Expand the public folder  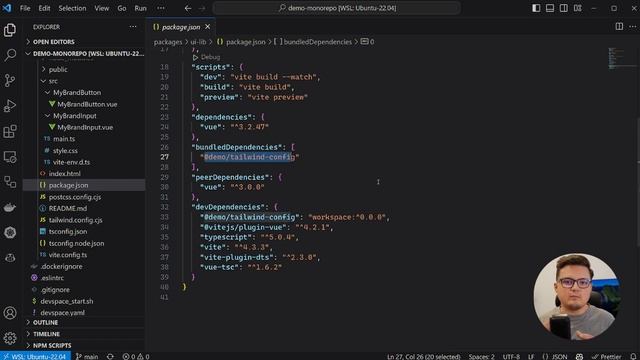click(58, 69)
